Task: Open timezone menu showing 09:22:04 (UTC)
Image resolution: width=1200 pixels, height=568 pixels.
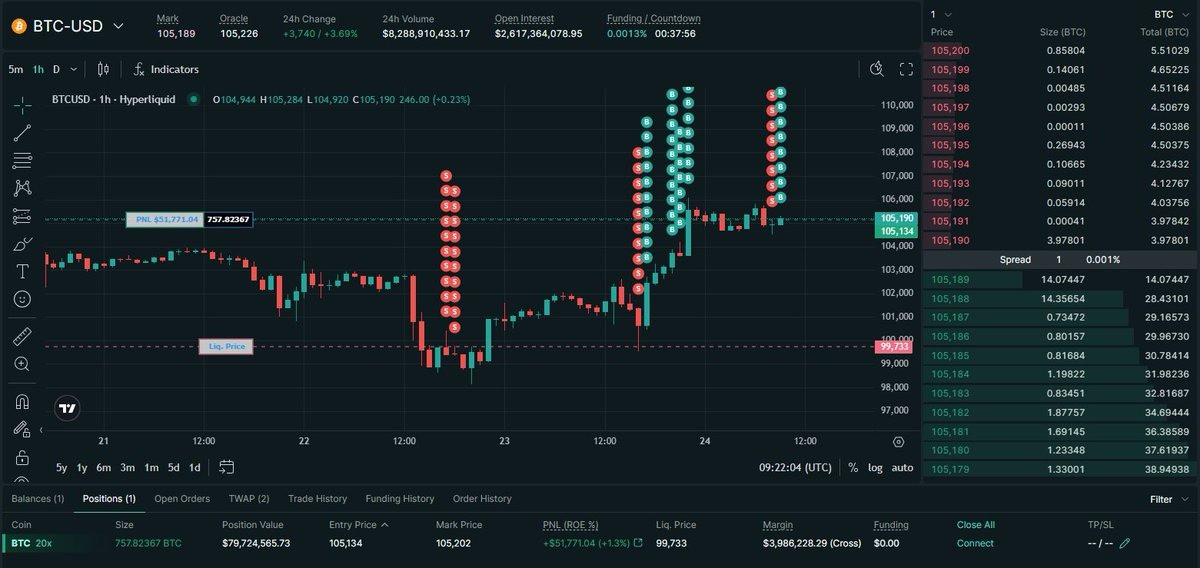Action: tap(795, 467)
